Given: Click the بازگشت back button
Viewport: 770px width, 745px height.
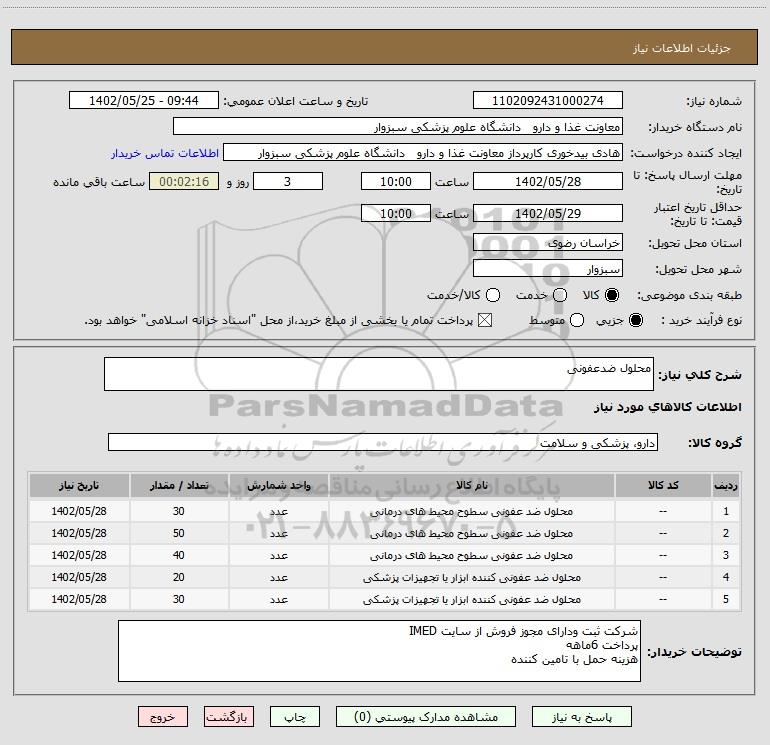Looking at the screenshot, I should 229,717.
